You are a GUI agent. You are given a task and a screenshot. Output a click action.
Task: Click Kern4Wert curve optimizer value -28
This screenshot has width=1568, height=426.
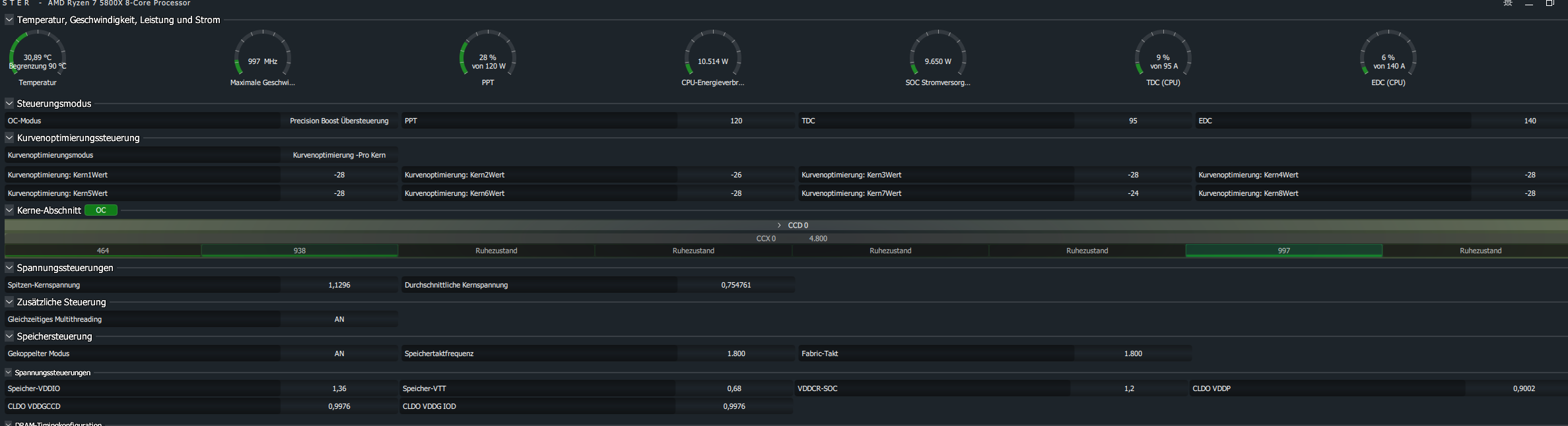pyautogui.click(x=1518, y=175)
